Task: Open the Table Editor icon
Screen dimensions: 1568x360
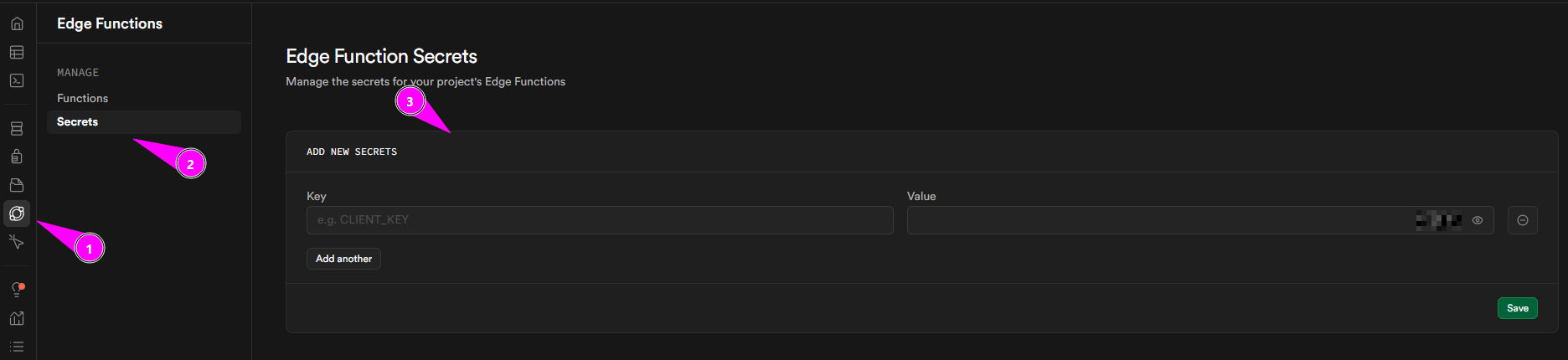Action: pyautogui.click(x=17, y=52)
